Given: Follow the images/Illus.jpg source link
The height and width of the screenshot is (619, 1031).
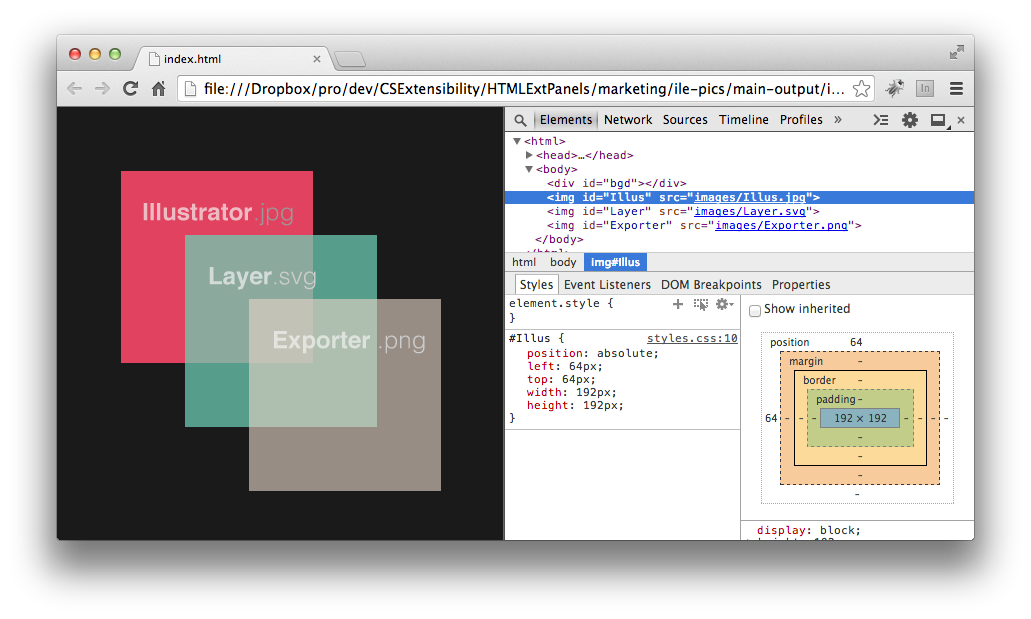Looking at the screenshot, I should pyautogui.click(x=750, y=197).
